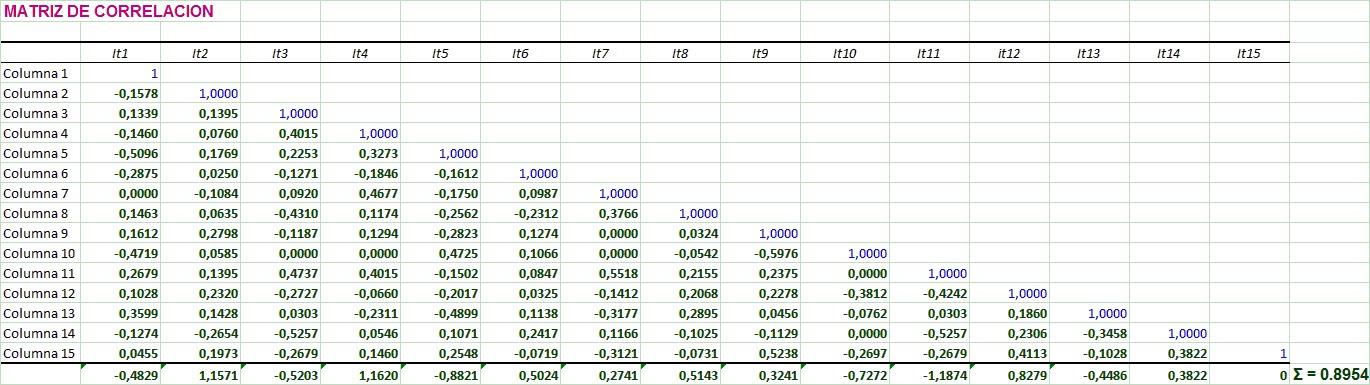Select the Columna 15 row label
1370x385 pixels.
[40, 353]
